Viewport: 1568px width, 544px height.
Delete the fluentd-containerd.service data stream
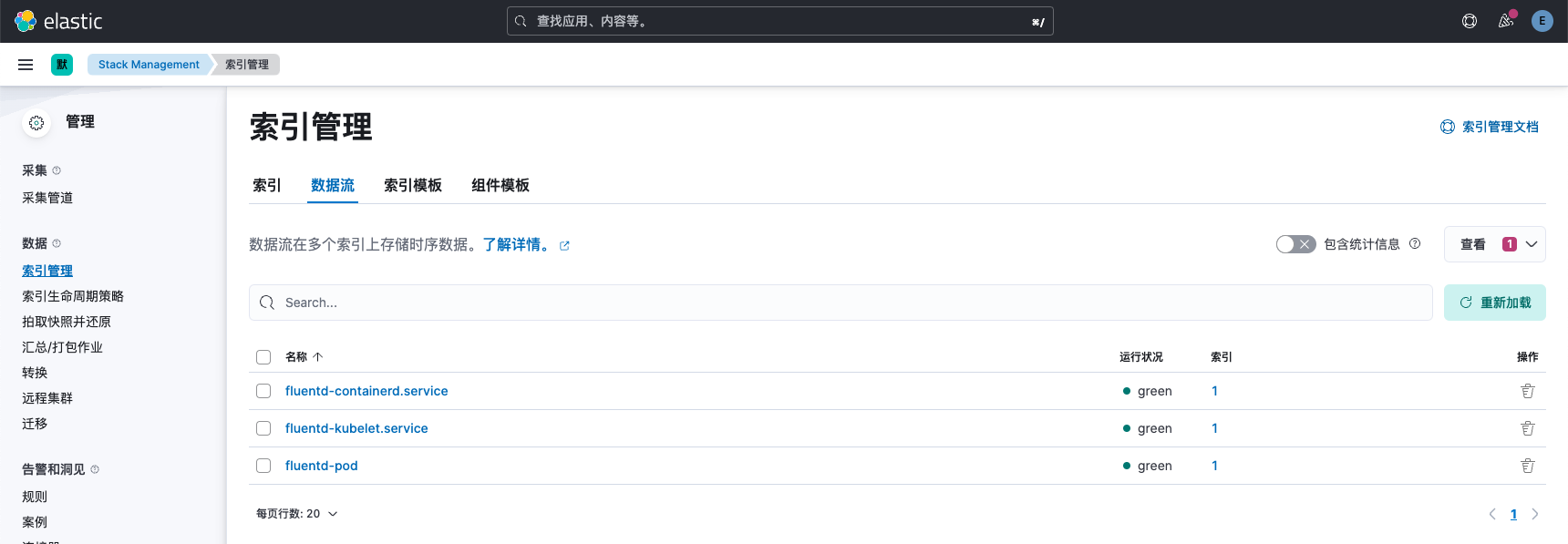click(x=1528, y=391)
